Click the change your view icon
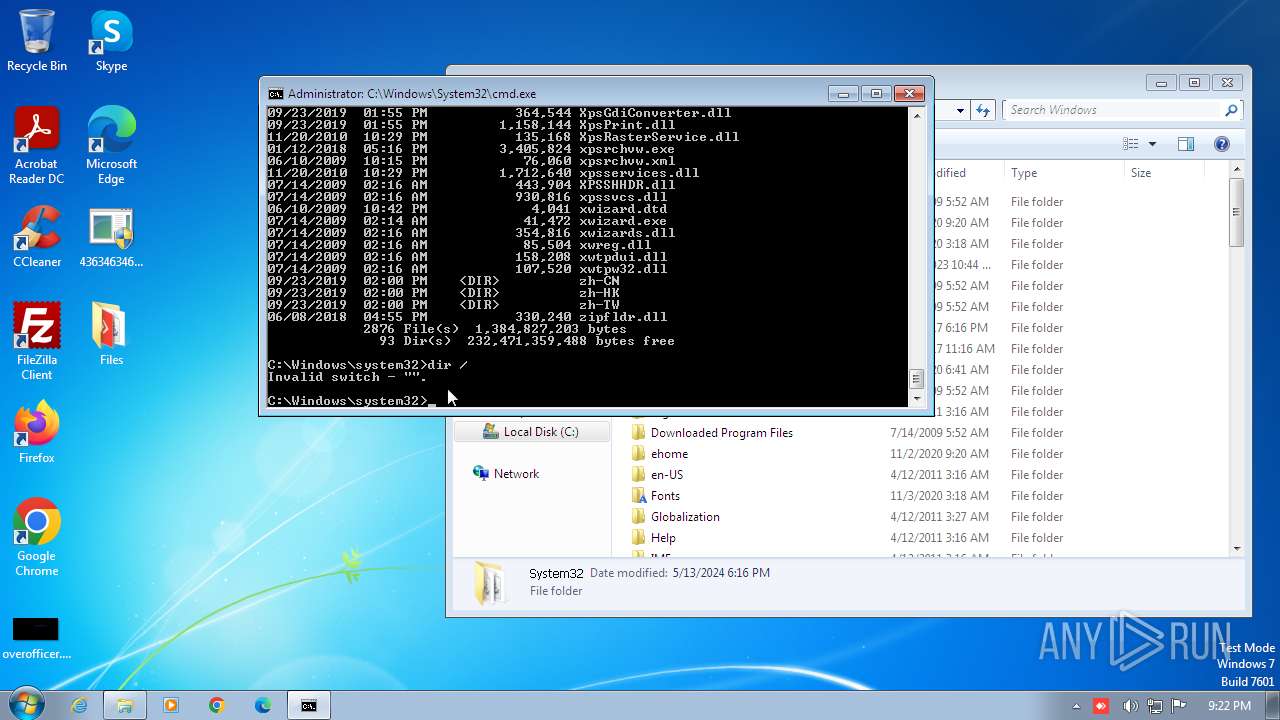This screenshot has height=720, width=1280. click(1131, 144)
